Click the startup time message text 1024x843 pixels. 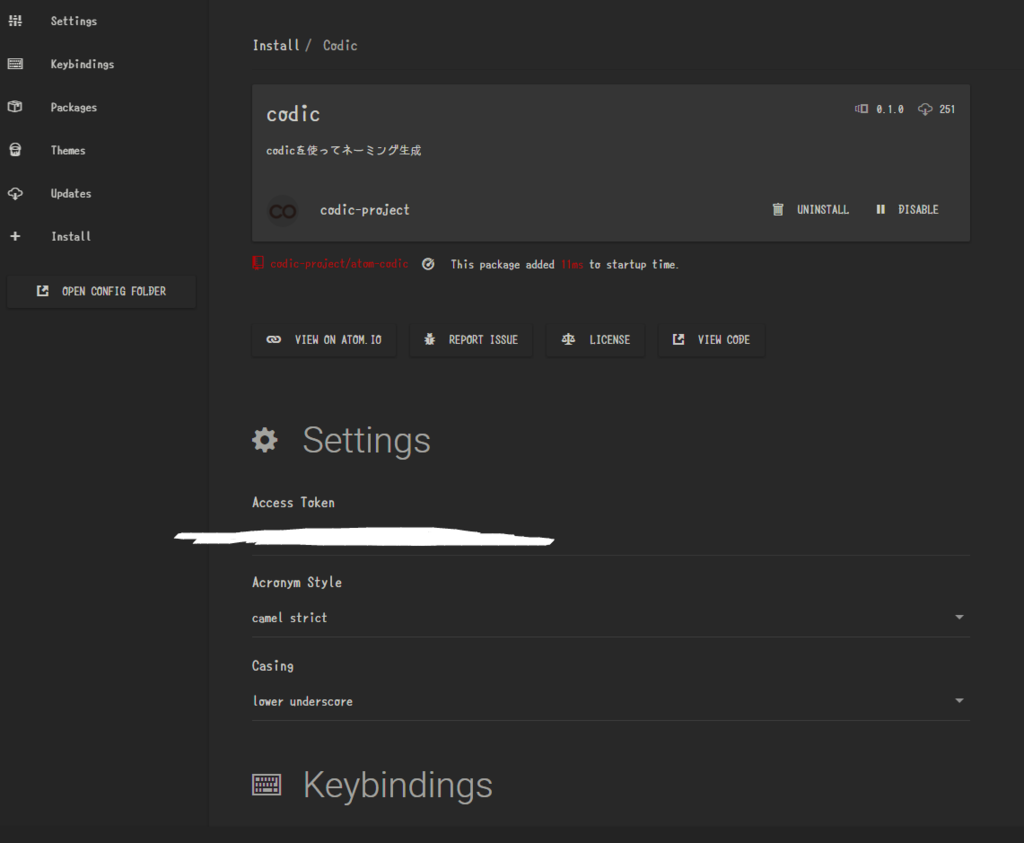[x=564, y=264]
